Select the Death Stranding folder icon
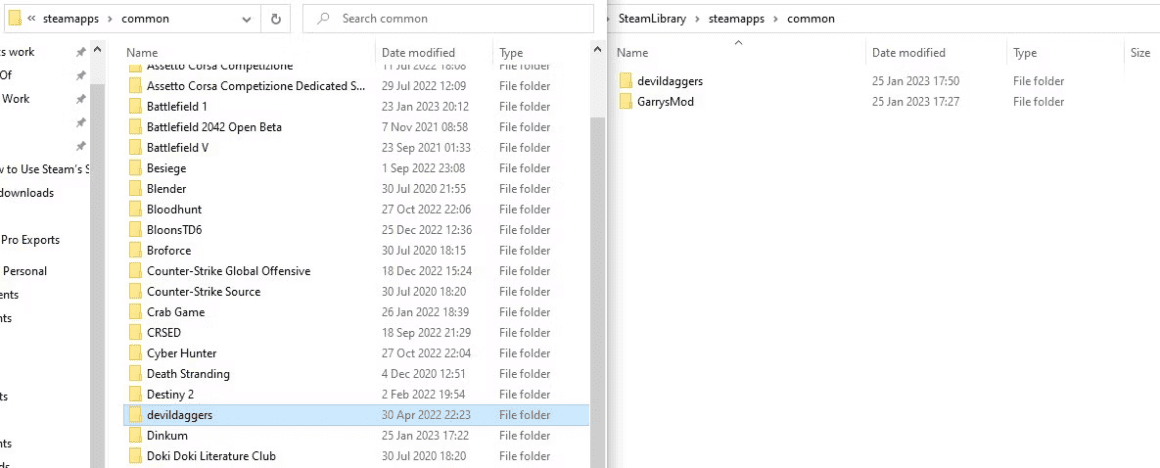 point(135,373)
